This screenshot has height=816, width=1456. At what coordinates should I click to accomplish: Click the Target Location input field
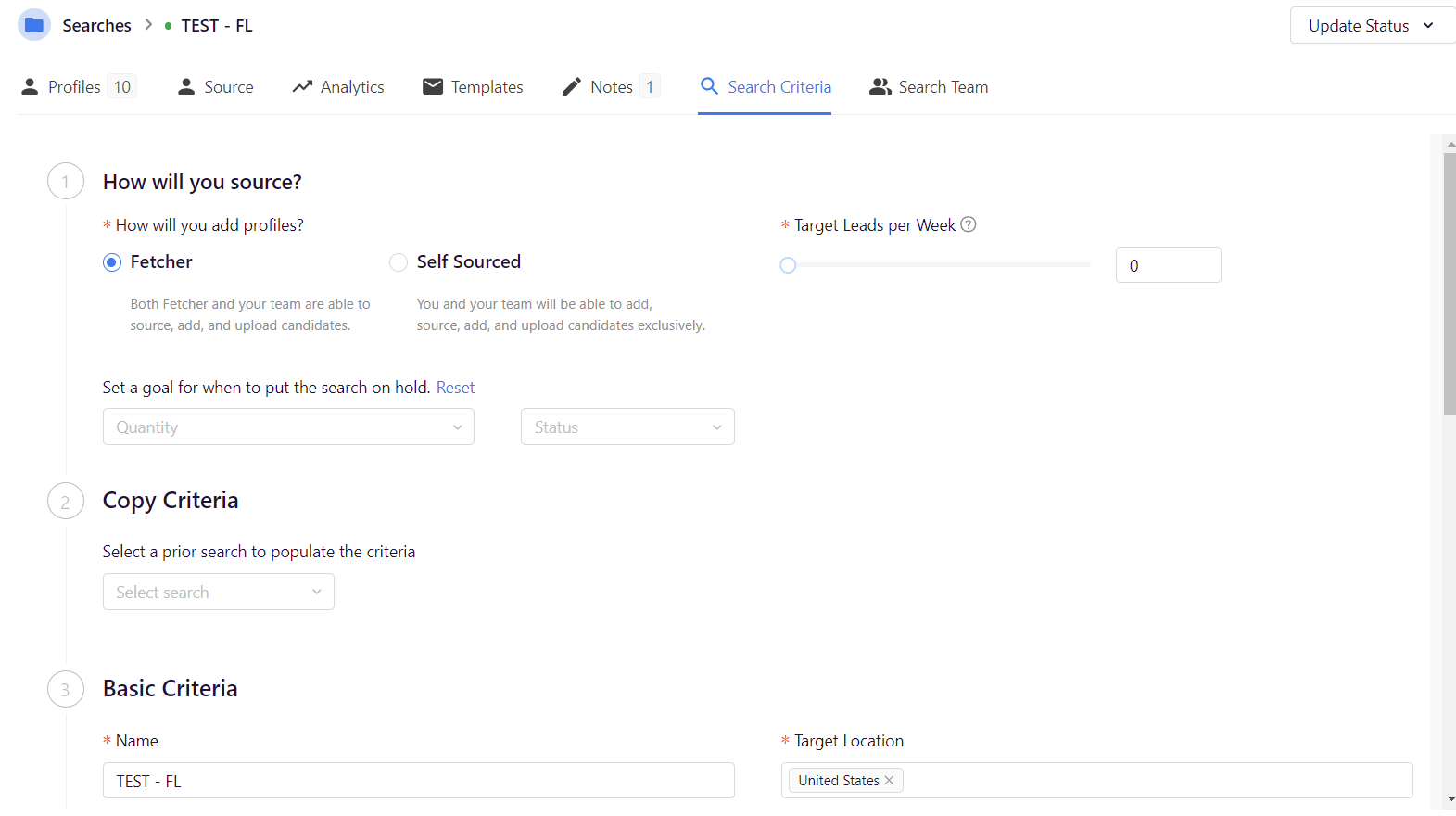coord(1097,781)
